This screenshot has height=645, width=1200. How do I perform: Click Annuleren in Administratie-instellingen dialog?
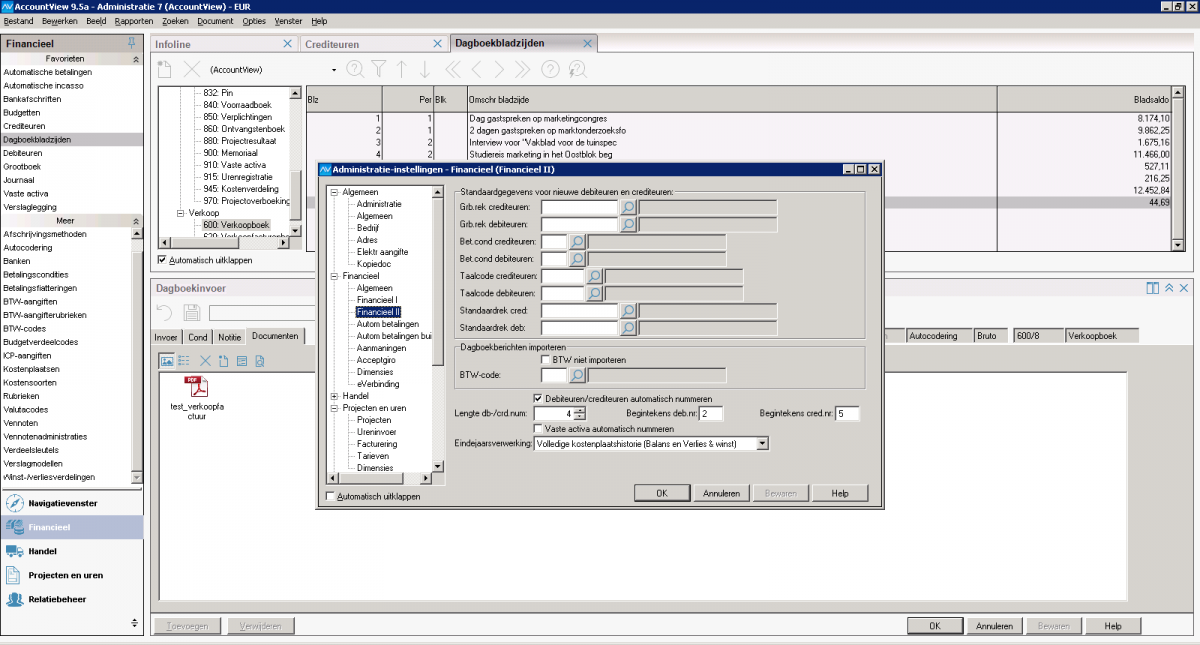720,493
